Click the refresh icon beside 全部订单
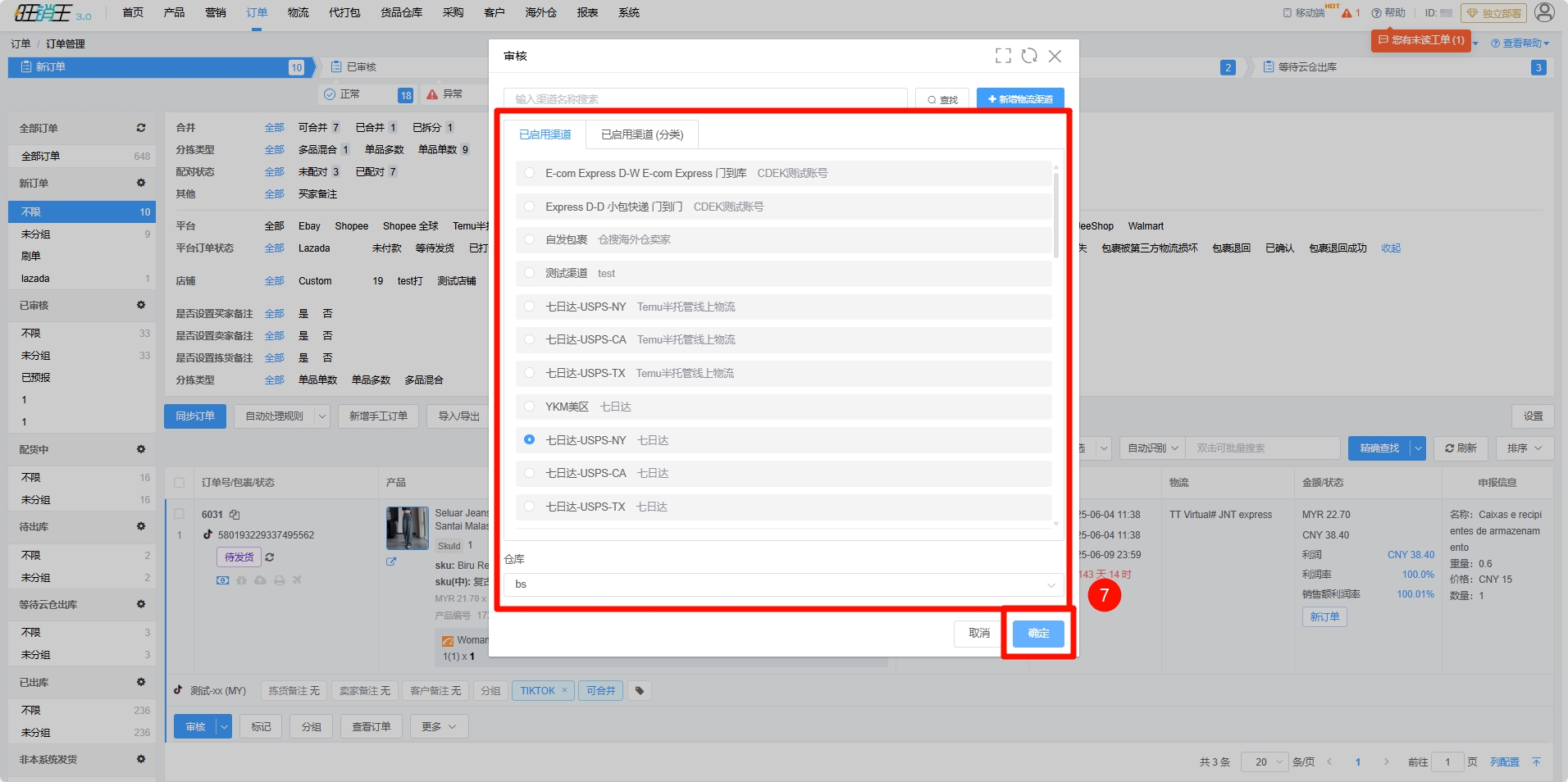1568x782 pixels. click(x=141, y=128)
